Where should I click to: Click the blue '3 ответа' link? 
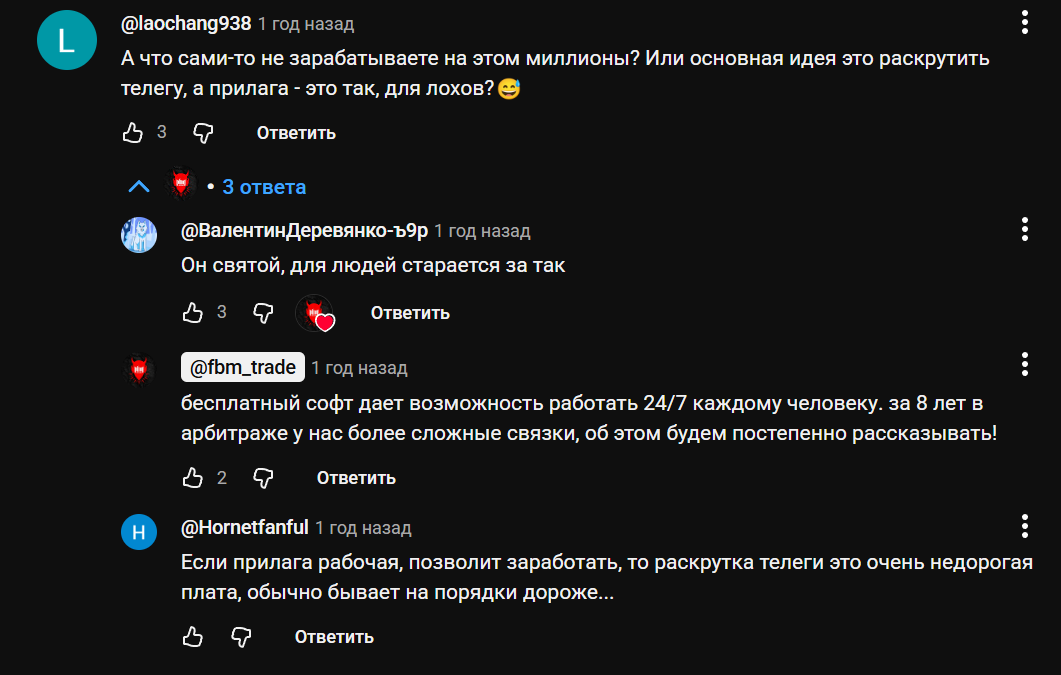265,186
